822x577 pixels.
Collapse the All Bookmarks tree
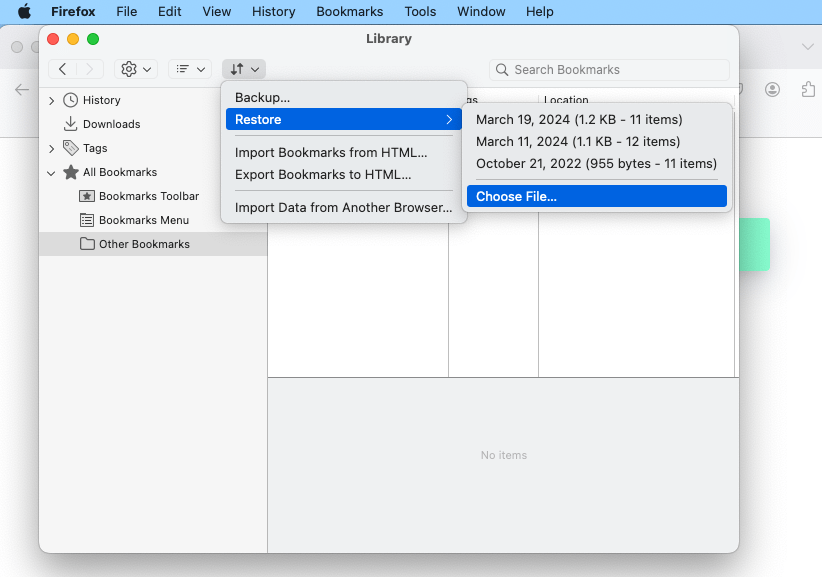(51, 172)
